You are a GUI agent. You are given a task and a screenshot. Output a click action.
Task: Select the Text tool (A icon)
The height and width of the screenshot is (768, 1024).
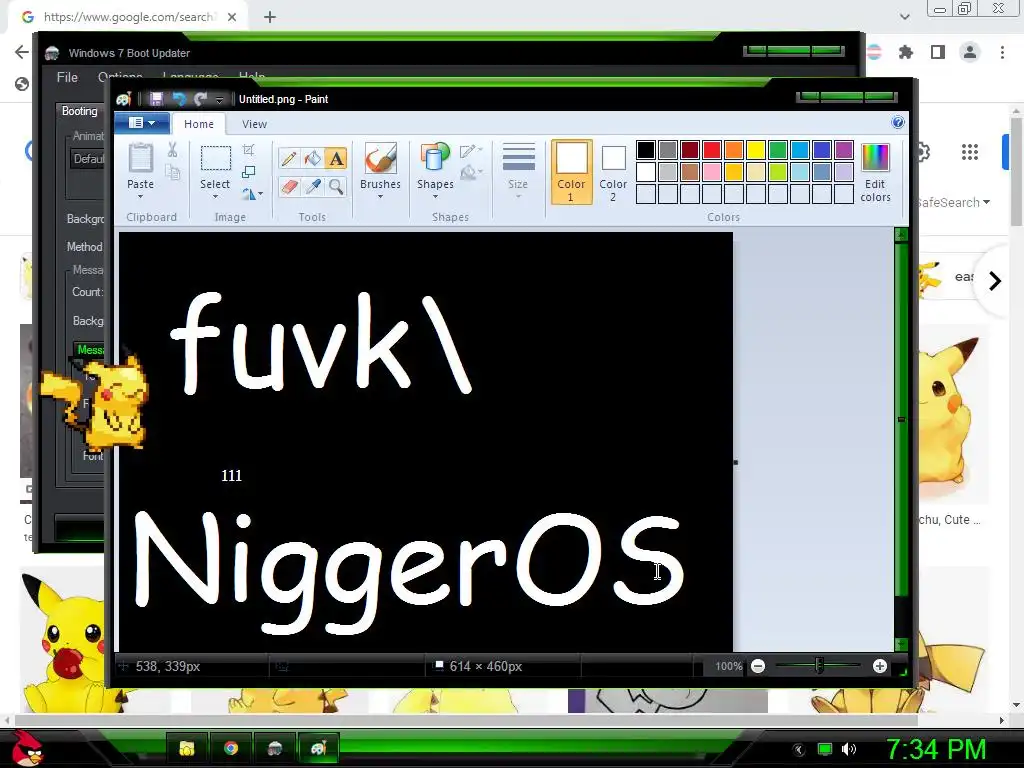tap(336, 158)
